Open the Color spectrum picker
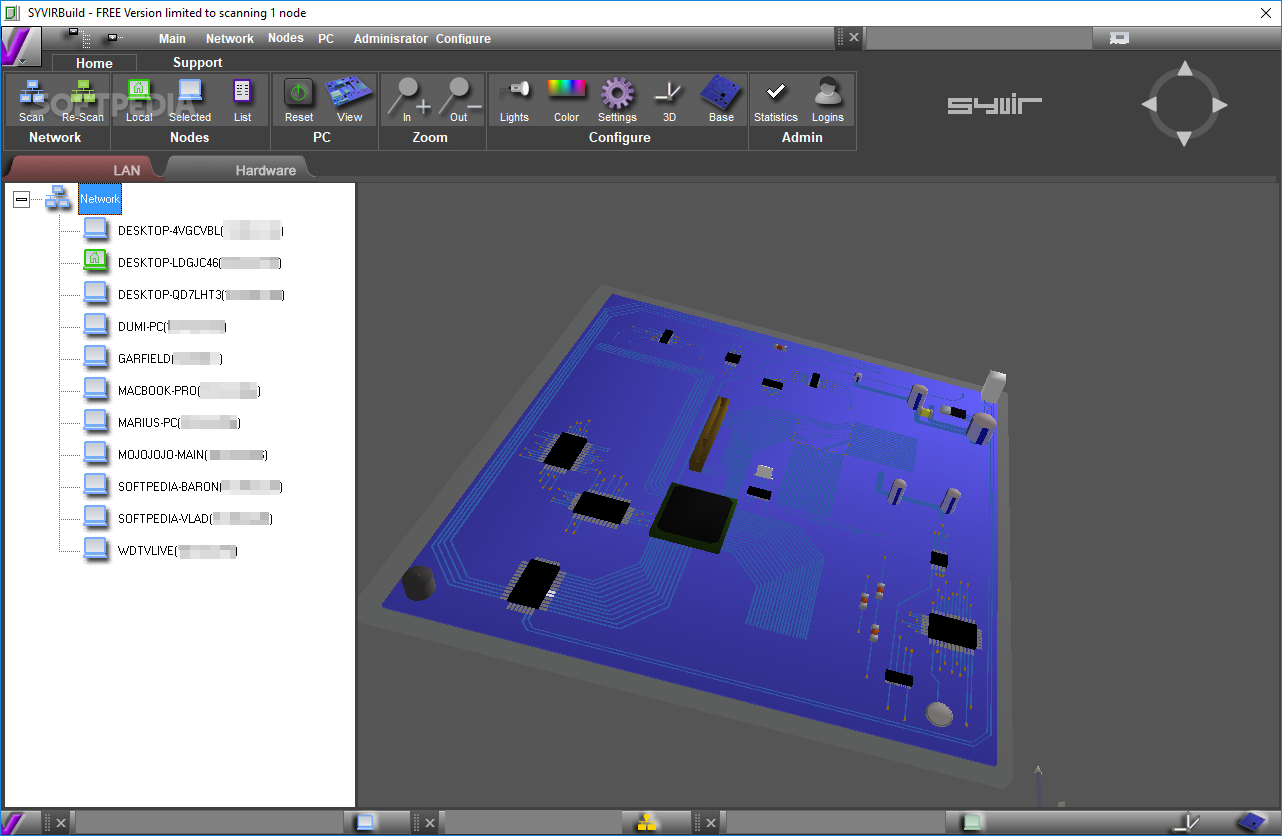1282x836 pixels. pyautogui.click(x=566, y=89)
